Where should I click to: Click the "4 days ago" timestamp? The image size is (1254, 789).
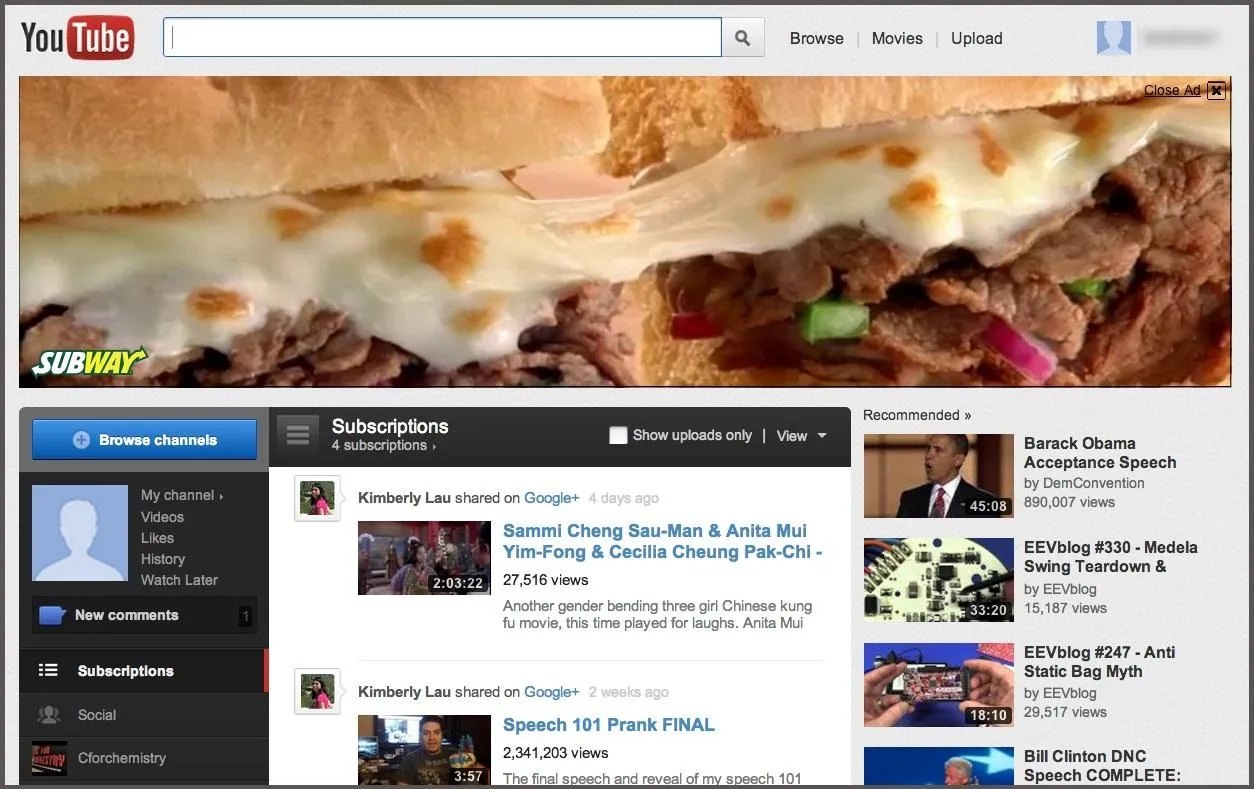click(x=623, y=498)
